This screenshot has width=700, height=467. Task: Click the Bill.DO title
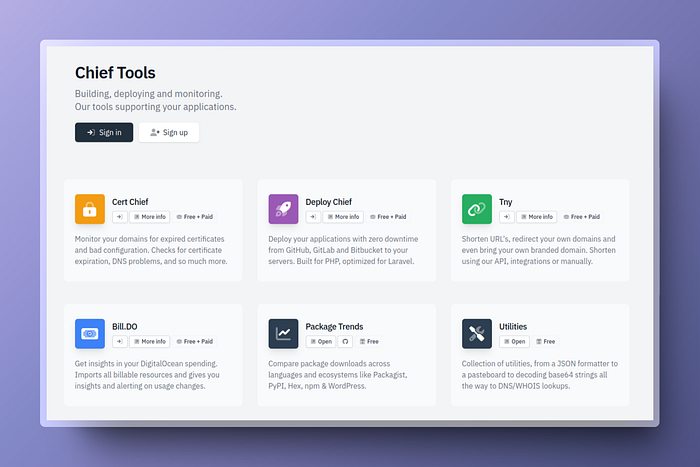point(125,326)
